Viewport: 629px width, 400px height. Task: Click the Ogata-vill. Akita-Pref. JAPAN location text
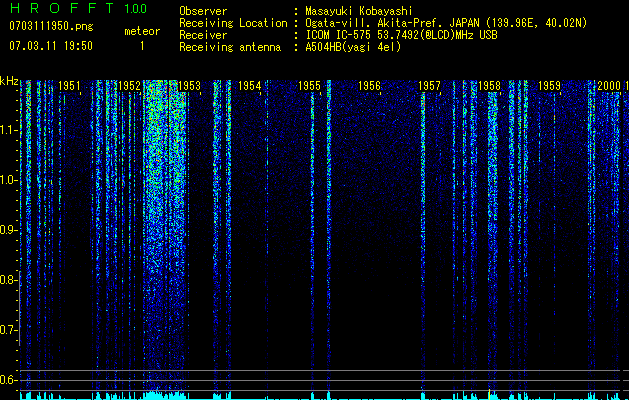[446, 23]
